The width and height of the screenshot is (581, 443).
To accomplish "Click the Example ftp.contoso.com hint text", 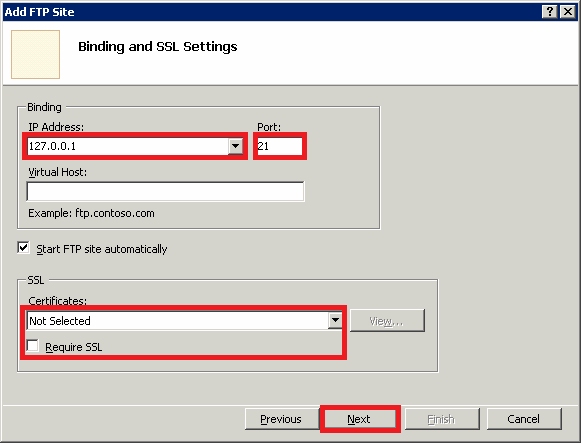I will pos(91,213).
